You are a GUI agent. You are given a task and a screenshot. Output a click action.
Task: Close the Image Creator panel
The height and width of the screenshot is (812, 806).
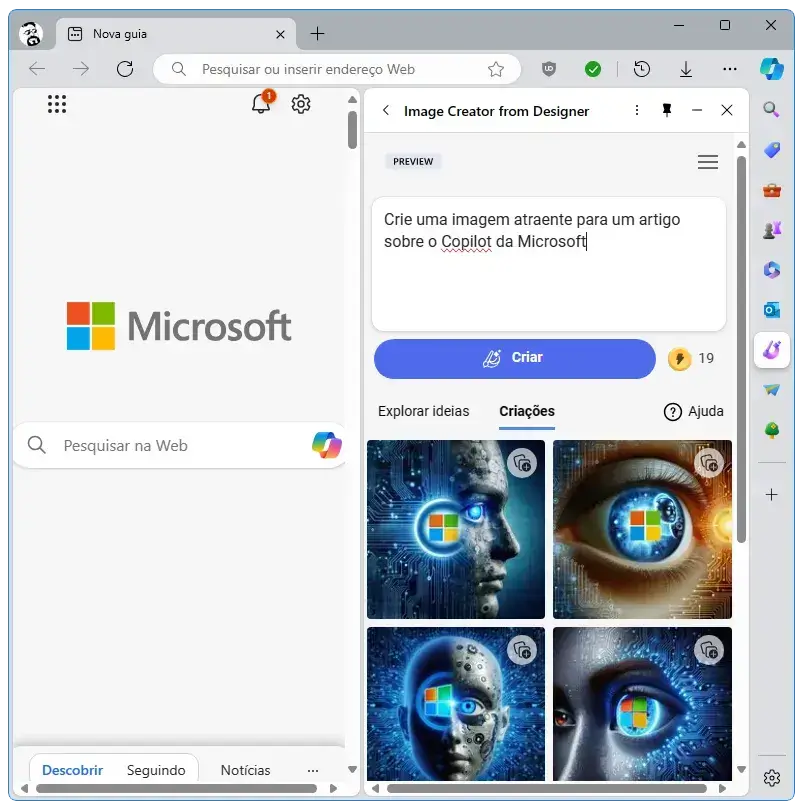coord(727,110)
